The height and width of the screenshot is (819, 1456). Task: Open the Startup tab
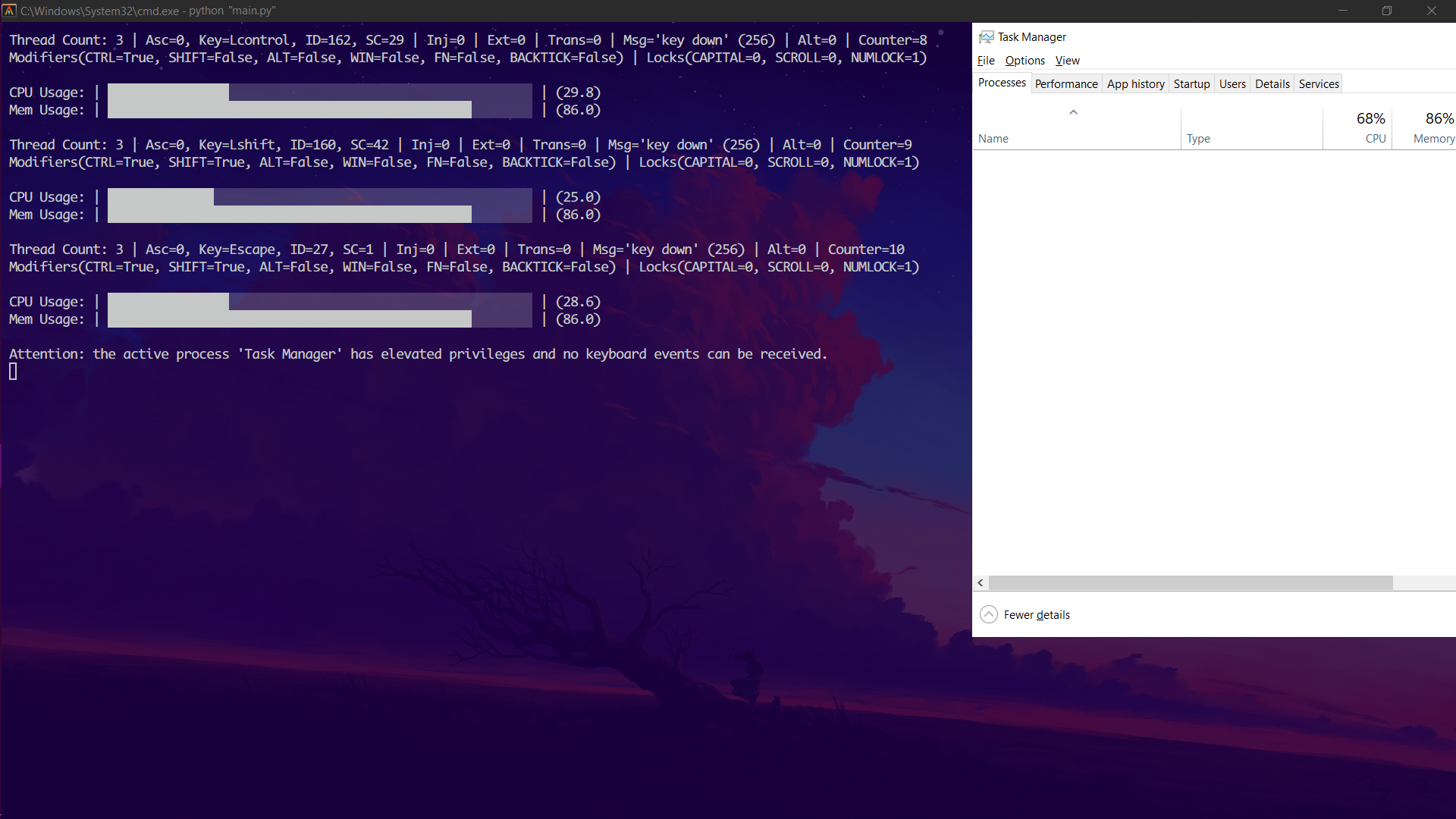pos(1191,84)
